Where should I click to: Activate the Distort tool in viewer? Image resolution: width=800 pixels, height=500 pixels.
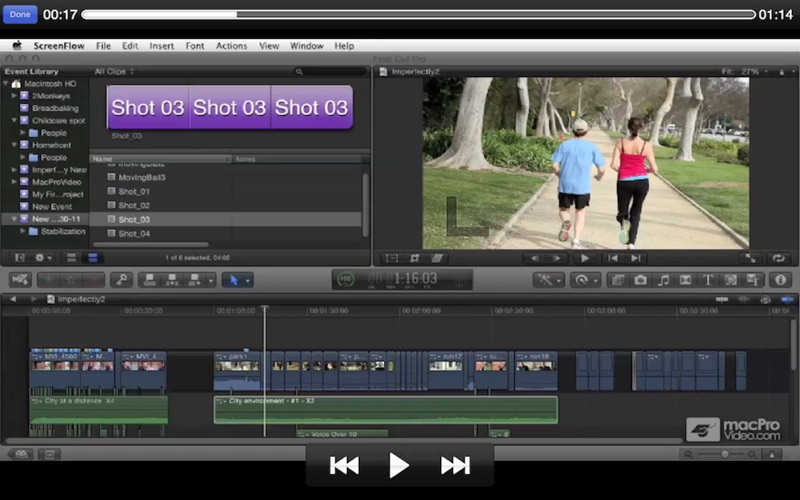pyautogui.click(x=437, y=258)
